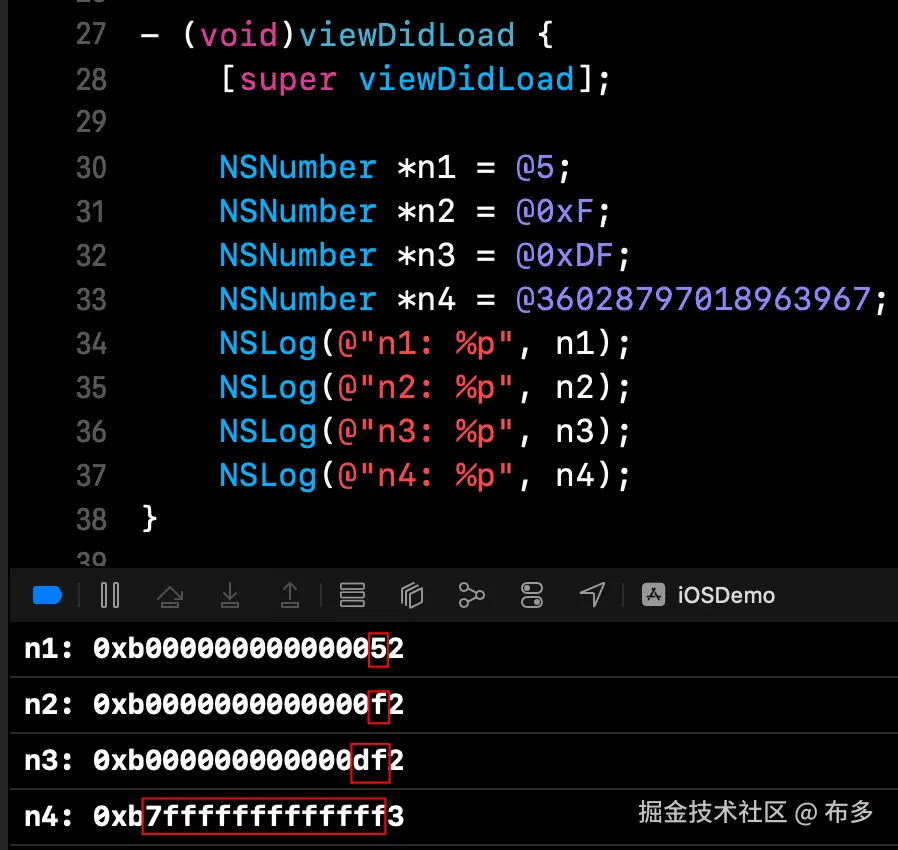Click the super keyword on line 28
This screenshot has height=850, width=898.
288,80
